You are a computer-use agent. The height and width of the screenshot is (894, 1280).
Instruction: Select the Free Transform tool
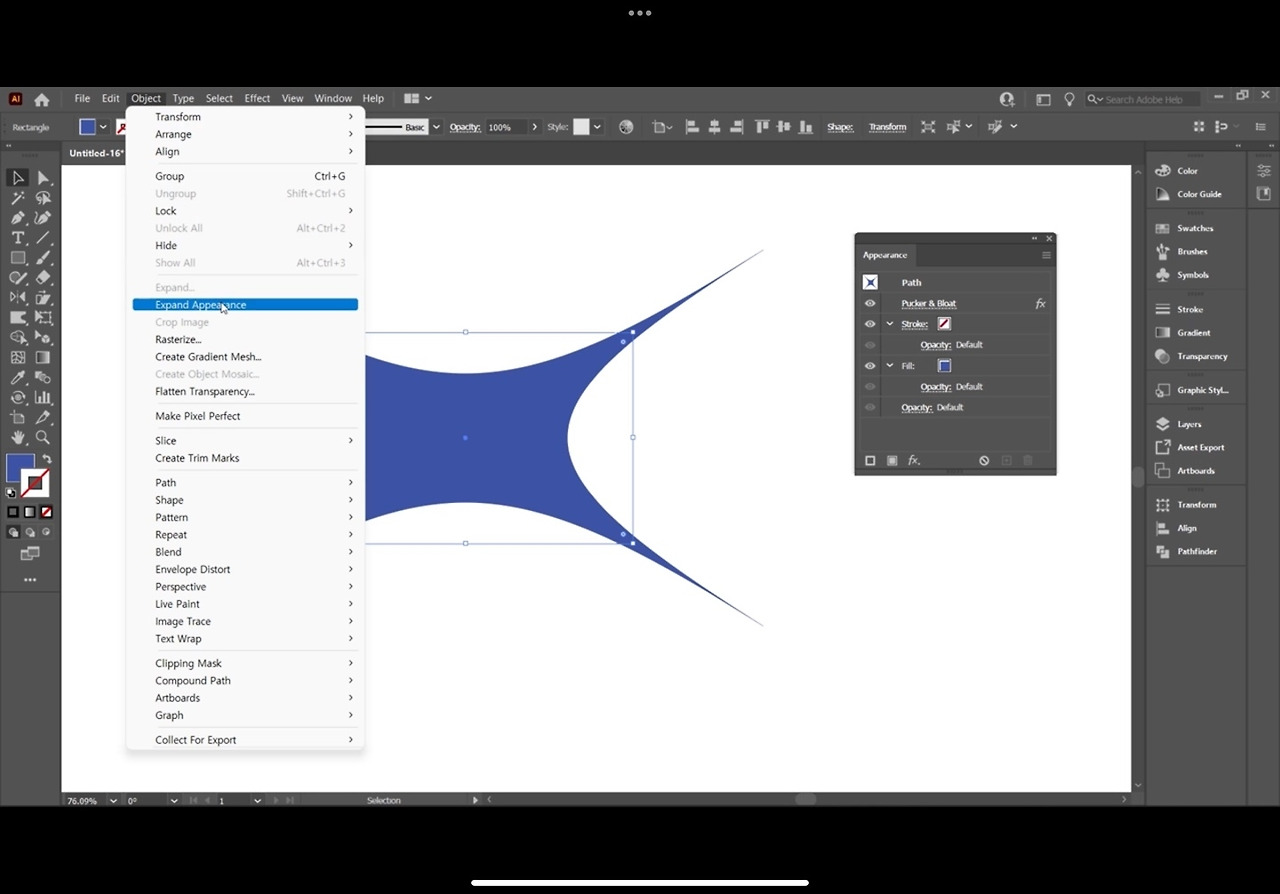[x=43, y=317]
